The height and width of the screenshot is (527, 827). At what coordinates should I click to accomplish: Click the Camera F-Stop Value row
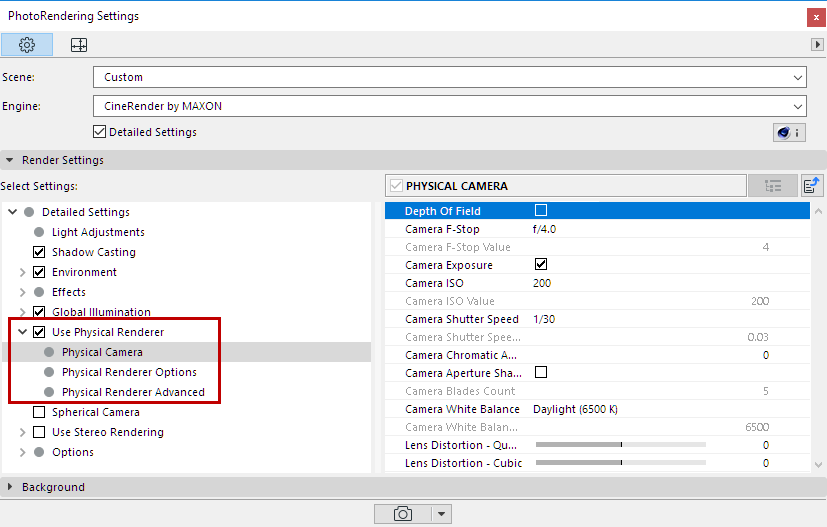click(597, 247)
